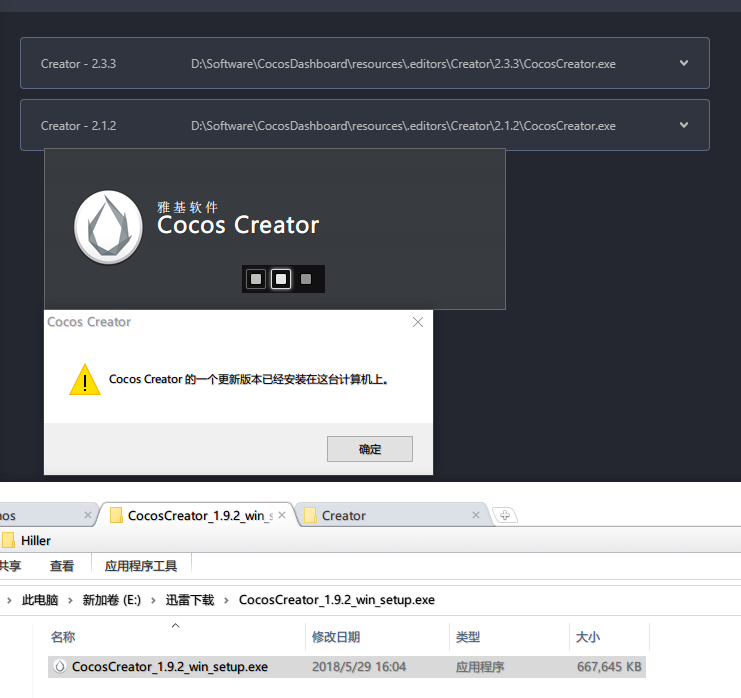Expand the chevron after 新加卷 (E:) breadcrumb

(153, 600)
